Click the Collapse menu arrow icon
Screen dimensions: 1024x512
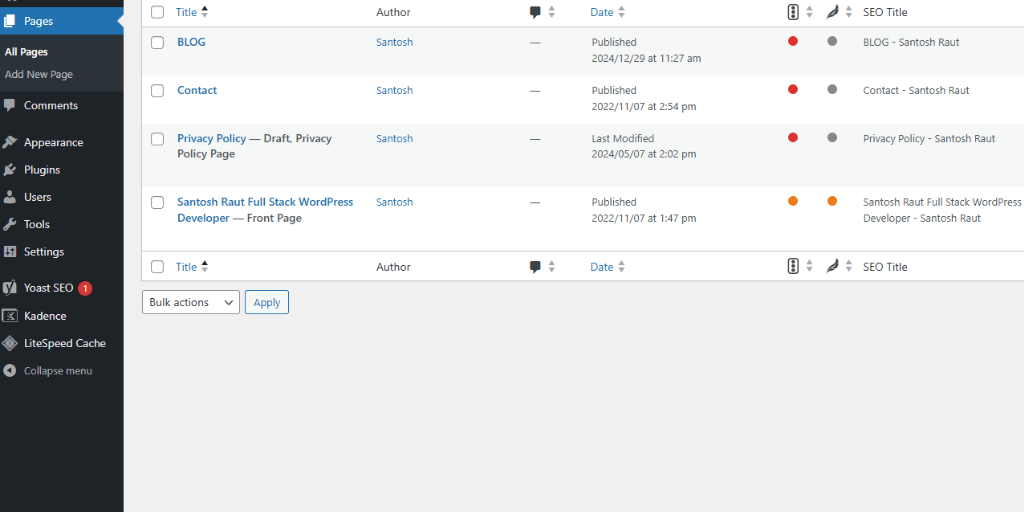pyautogui.click(x=9, y=371)
